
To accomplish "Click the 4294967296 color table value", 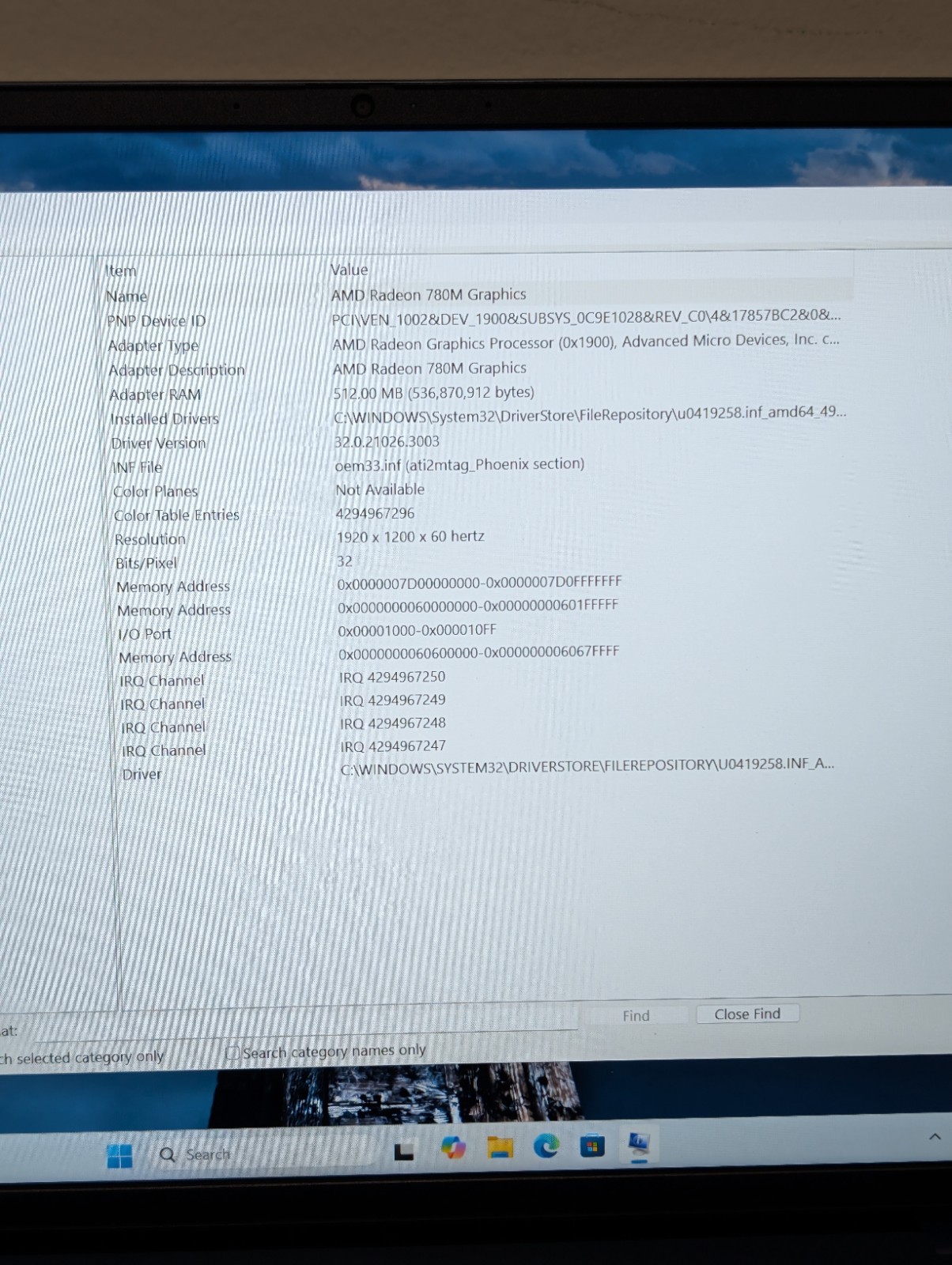I will 375,513.
